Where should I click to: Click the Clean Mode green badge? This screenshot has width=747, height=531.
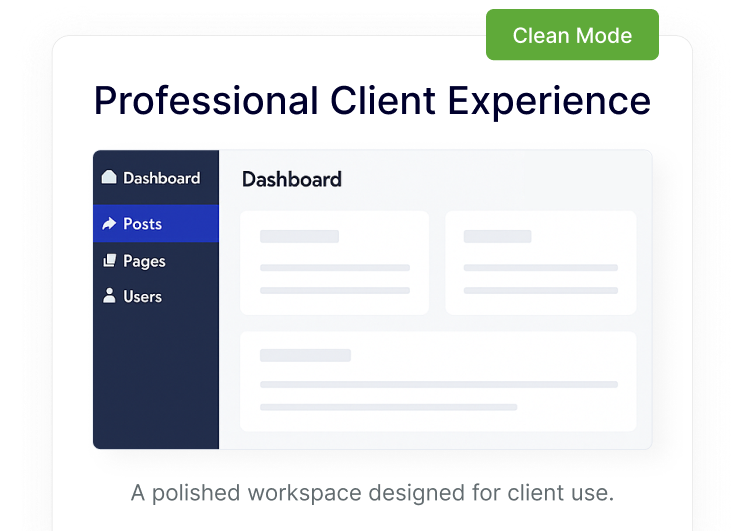(x=572, y=36)
